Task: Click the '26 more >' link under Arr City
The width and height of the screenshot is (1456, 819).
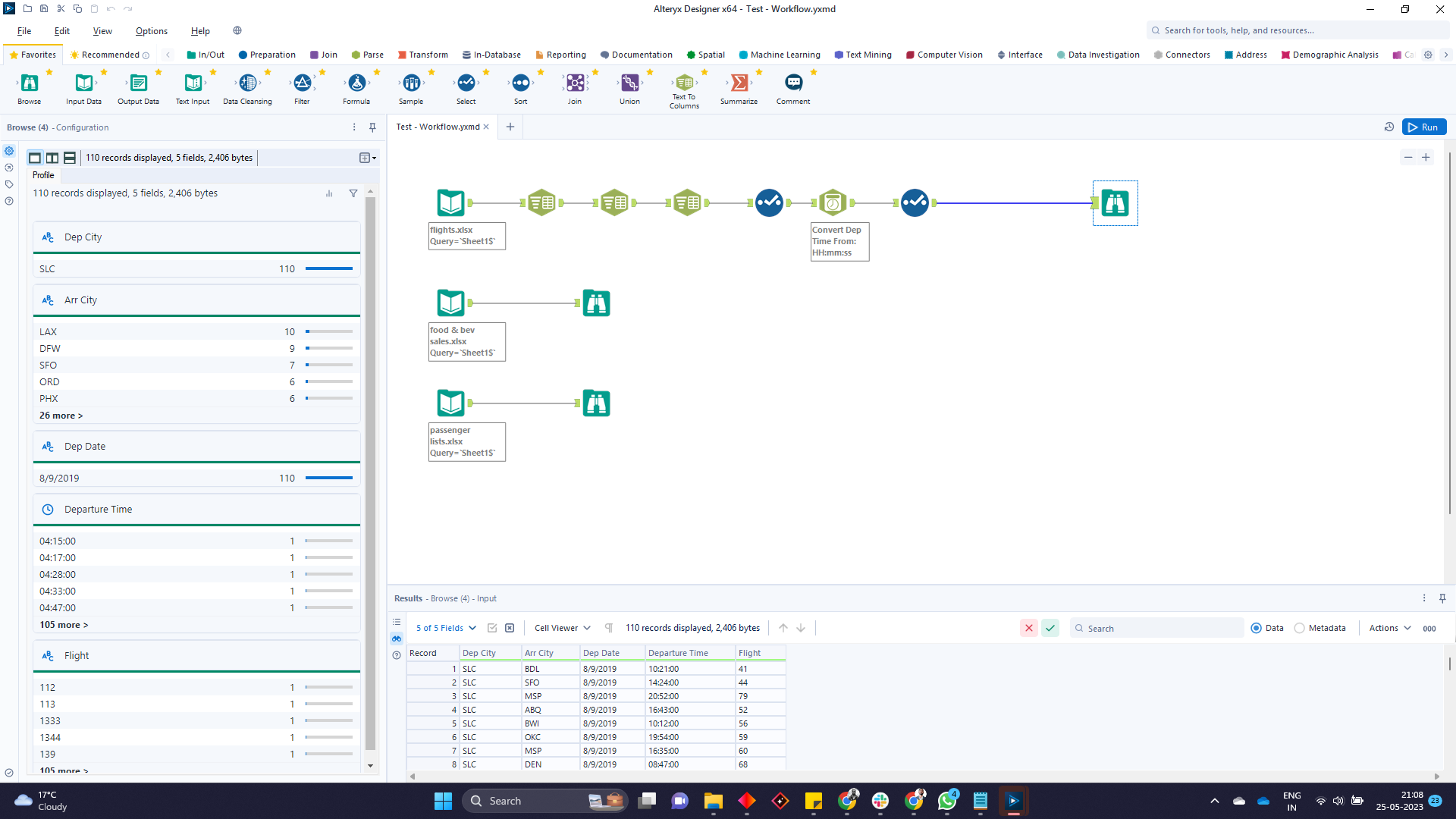Action: click(x=61, y=415)
